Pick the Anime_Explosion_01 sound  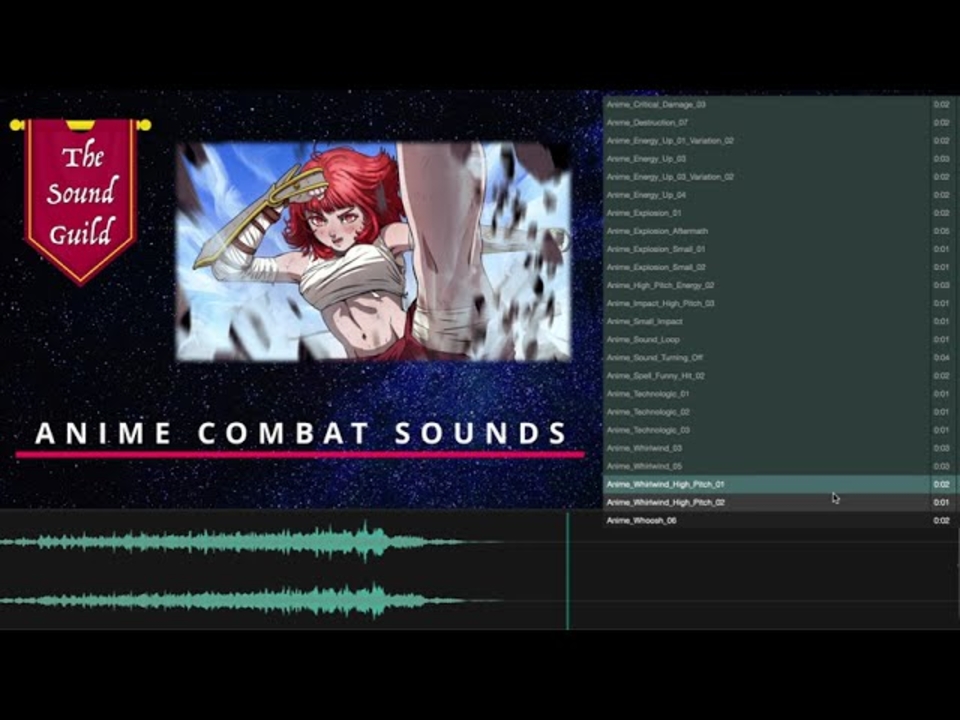click(x=700, y=212)
